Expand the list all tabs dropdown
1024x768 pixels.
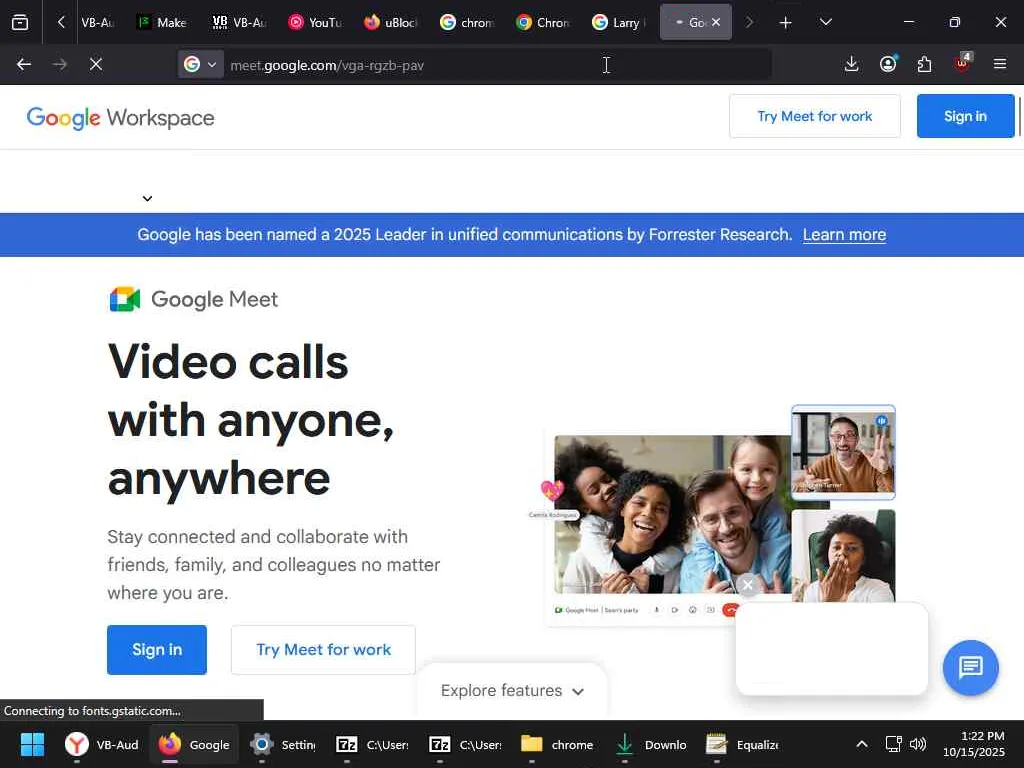point(825,22)
